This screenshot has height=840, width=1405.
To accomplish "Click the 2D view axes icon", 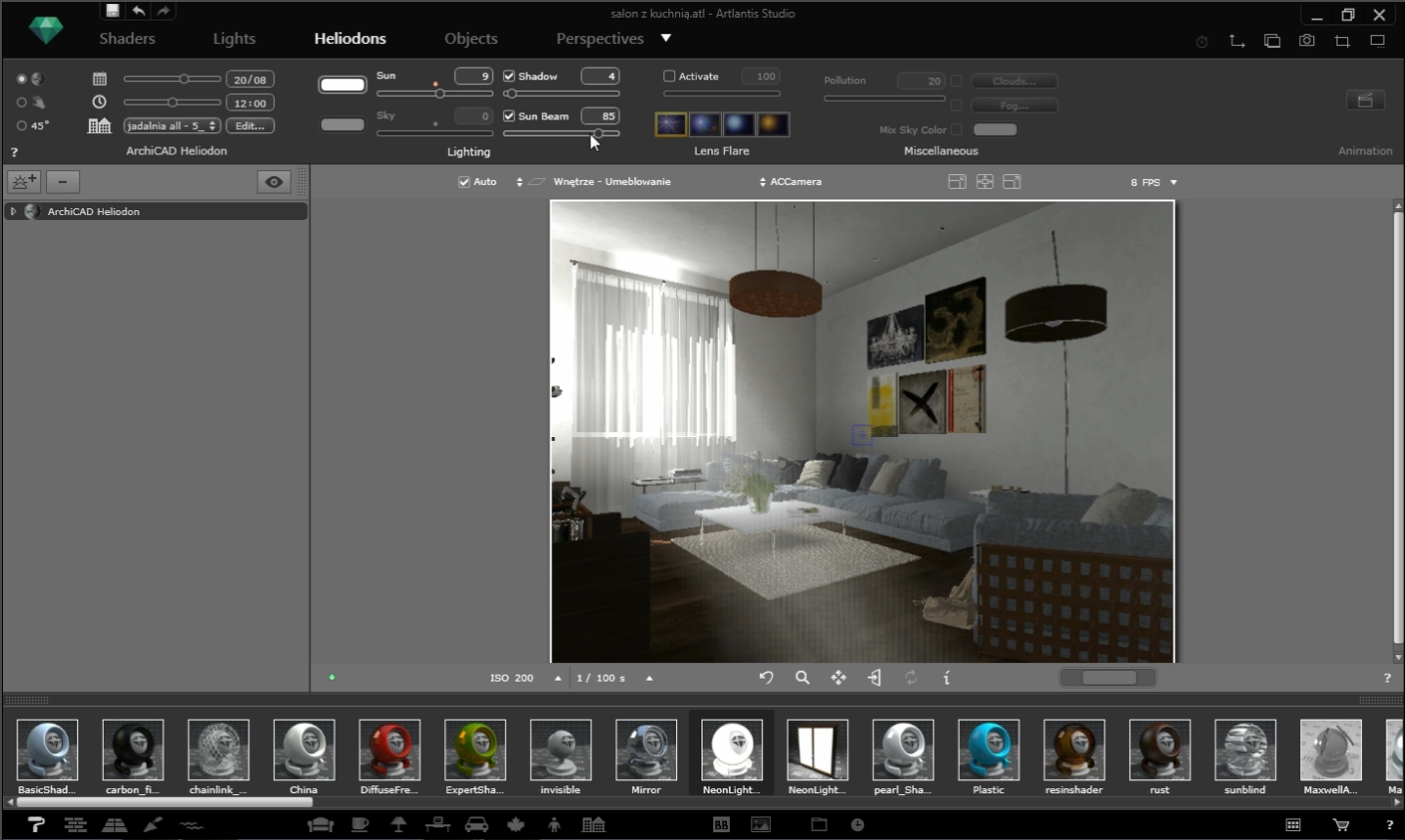I will 1237,41.
